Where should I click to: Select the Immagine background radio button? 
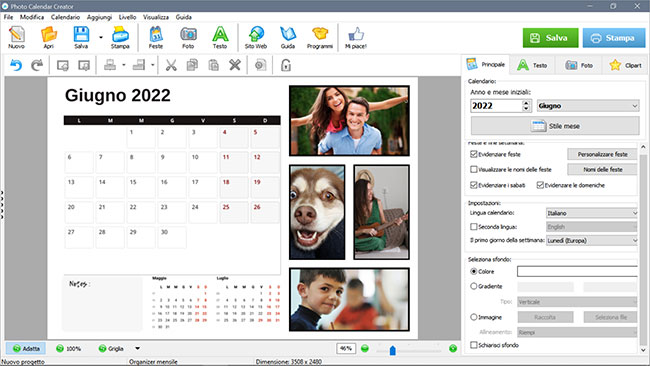pyautogui.click(x=474, y=317)
